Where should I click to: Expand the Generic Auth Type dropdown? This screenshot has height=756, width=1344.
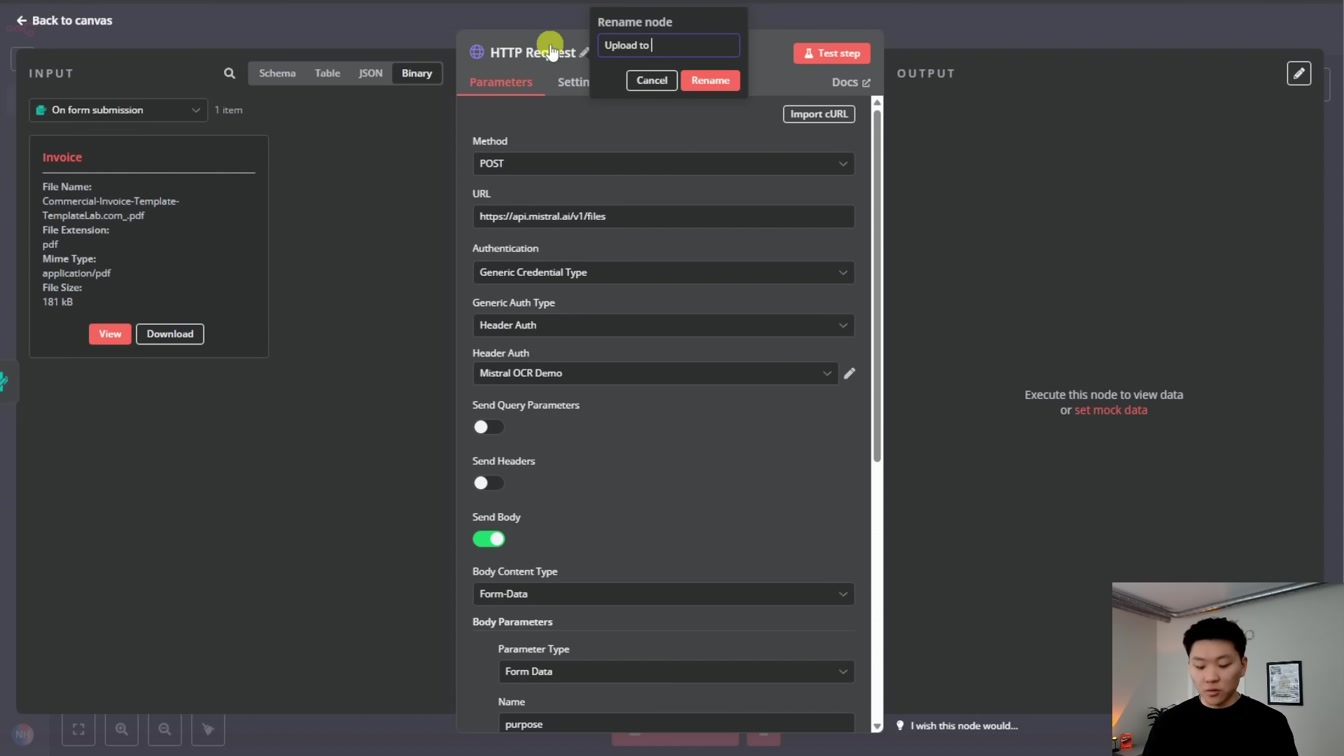coord(663,325)
